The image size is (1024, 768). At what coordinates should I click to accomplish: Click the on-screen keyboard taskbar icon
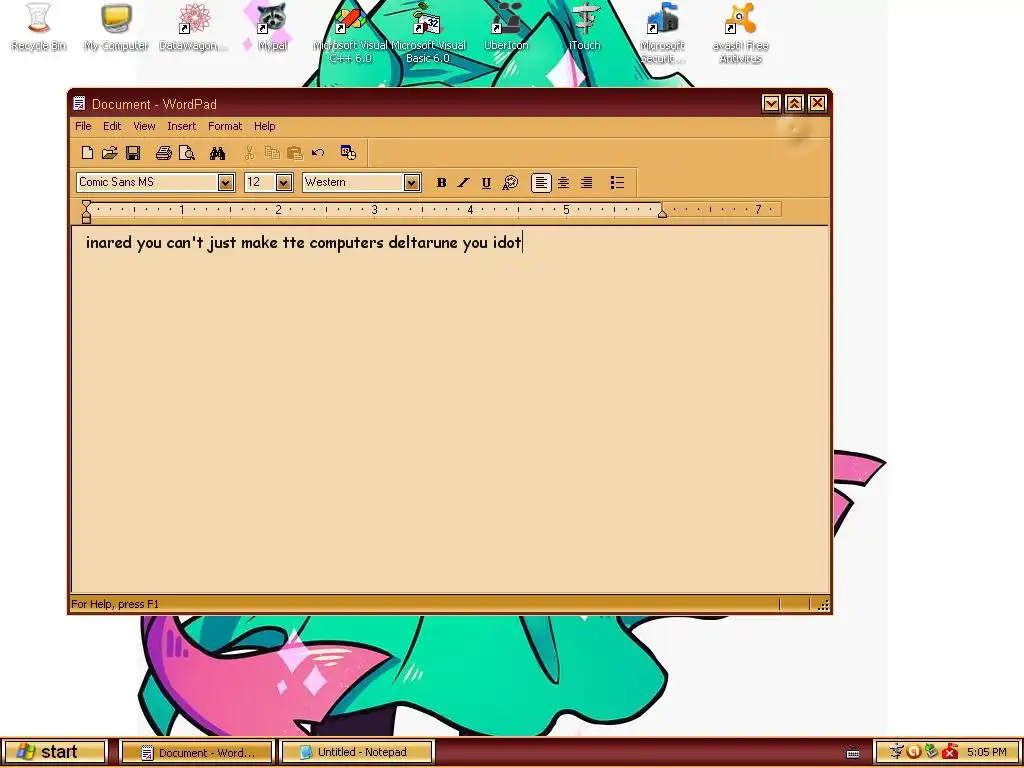coord(853,752)
